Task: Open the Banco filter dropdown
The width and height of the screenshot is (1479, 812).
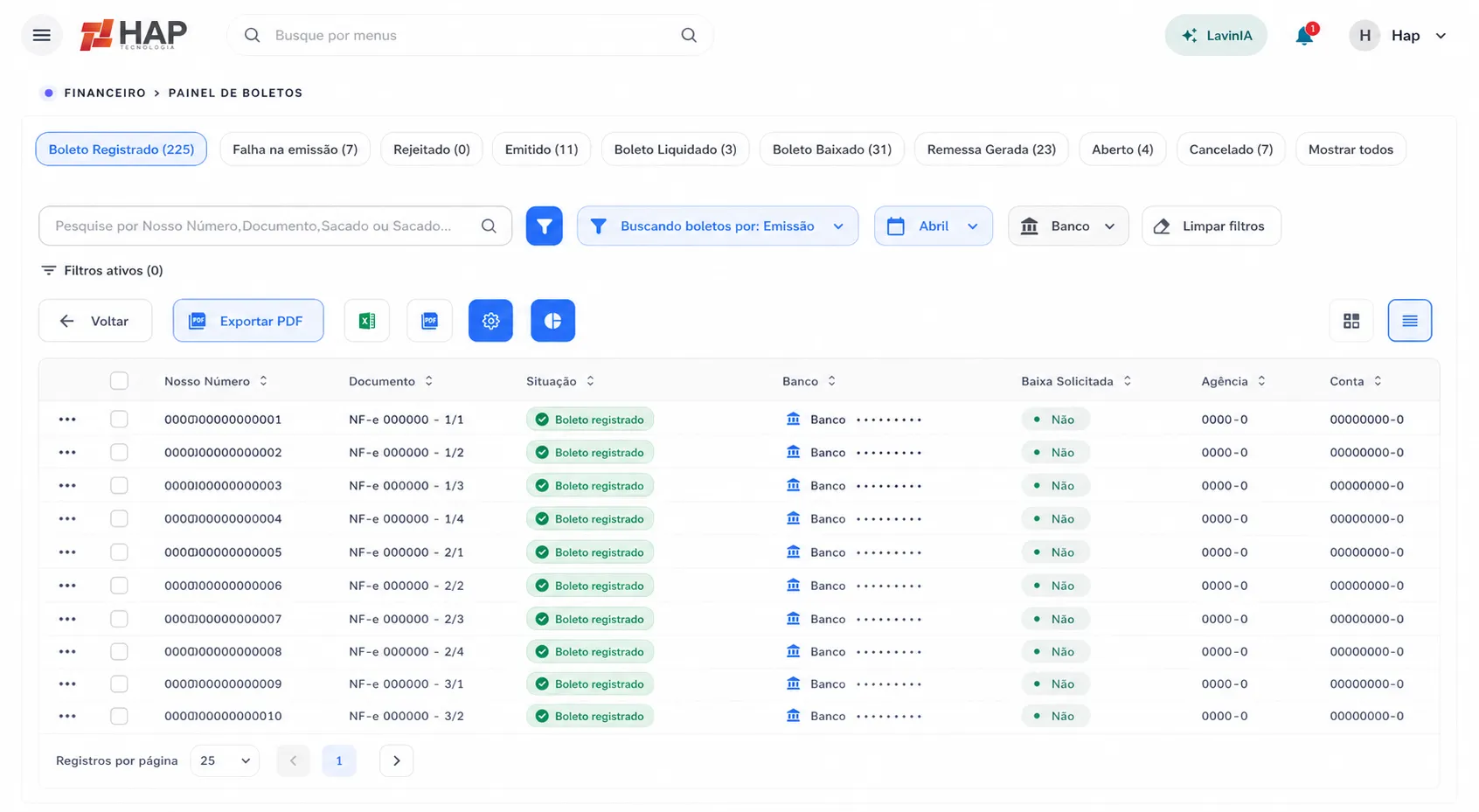Action: [x=1068, y=226]
